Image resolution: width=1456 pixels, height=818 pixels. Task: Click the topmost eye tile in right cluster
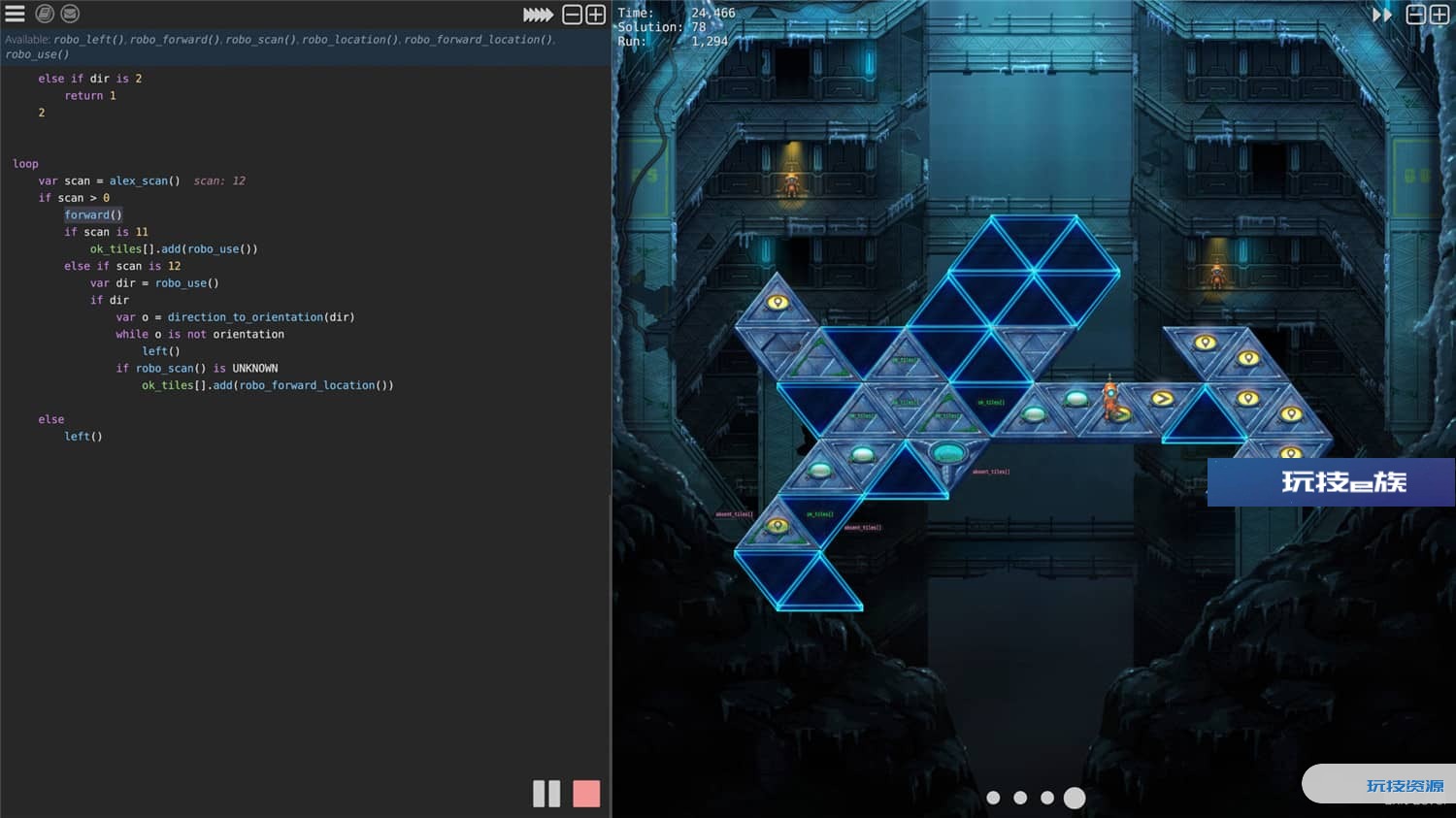[x=1205, y=342]
